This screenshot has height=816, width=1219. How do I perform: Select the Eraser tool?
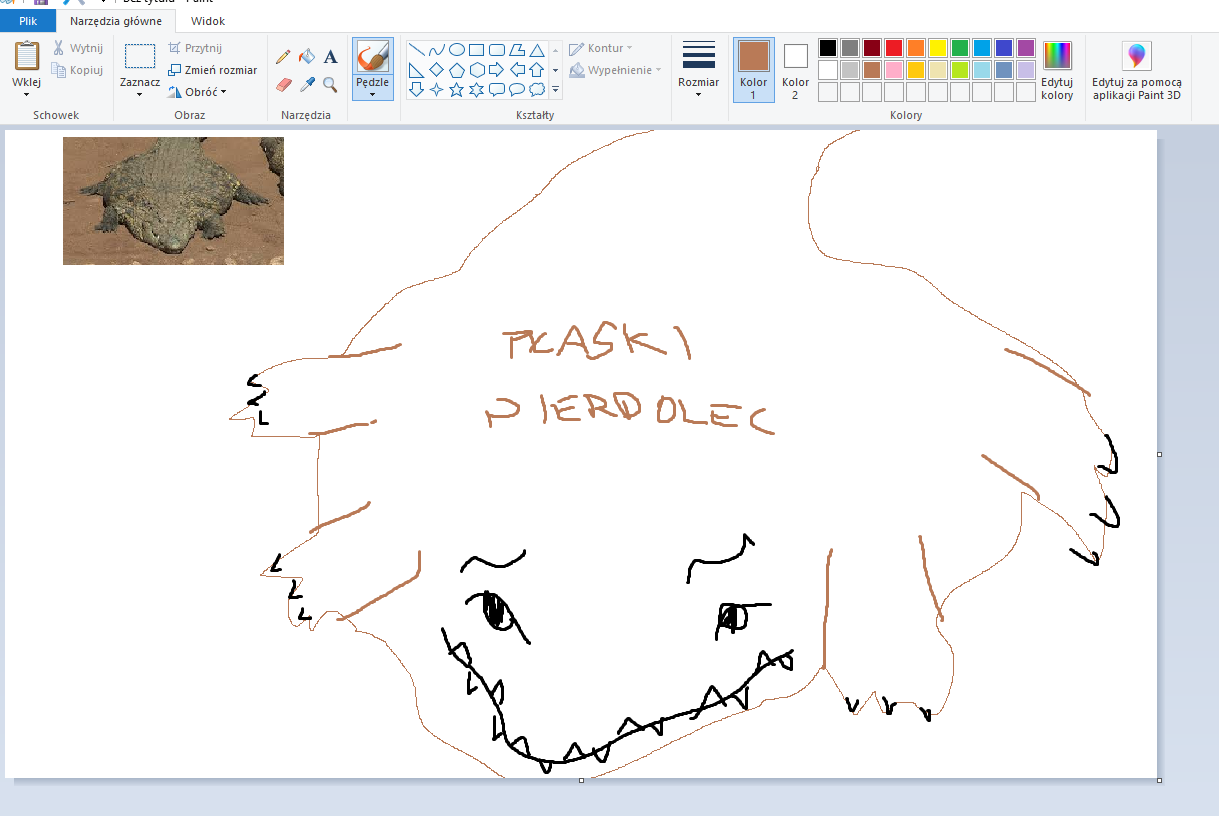click(283, 85)
